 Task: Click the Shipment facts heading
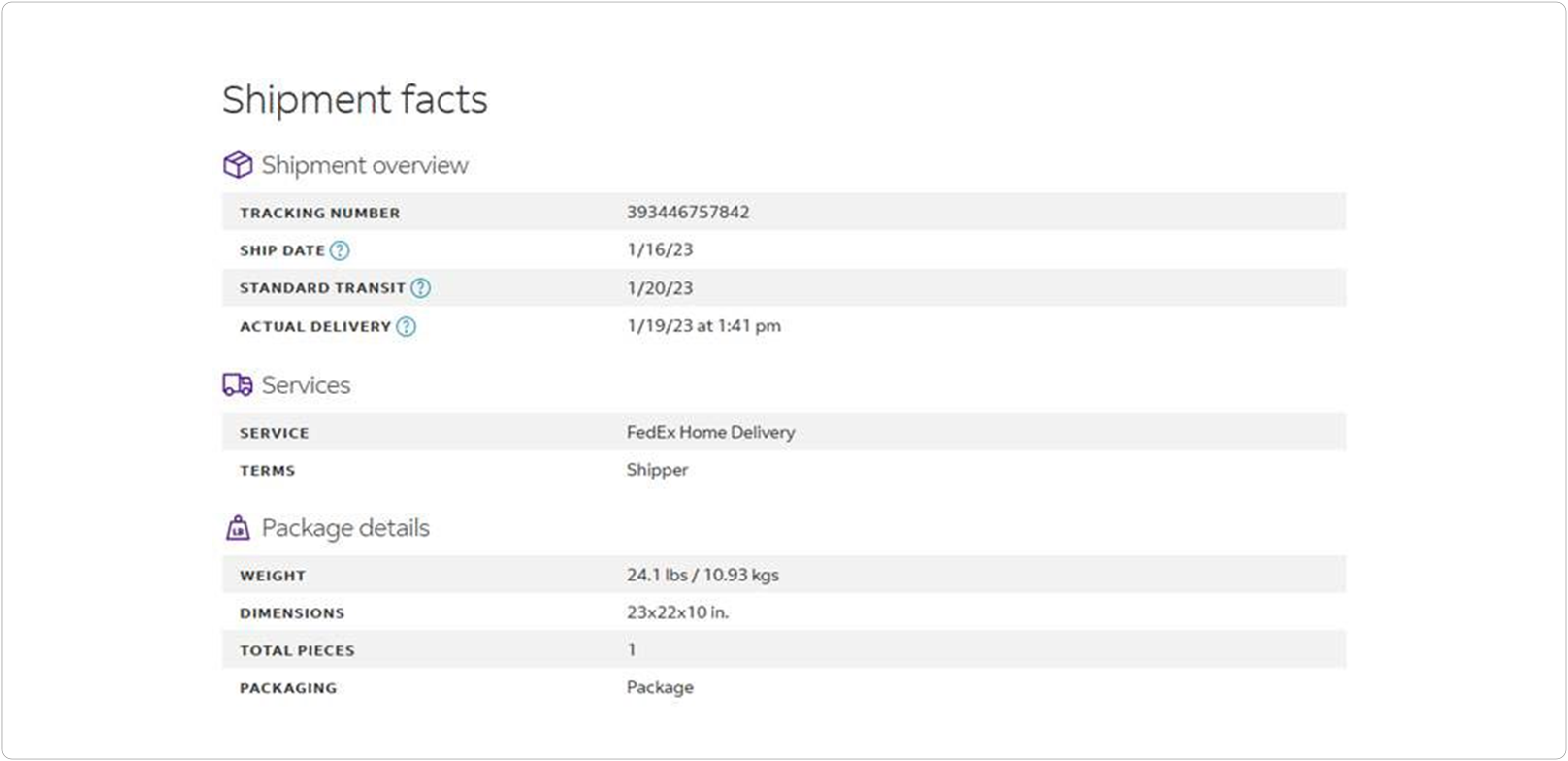(355, 100)
